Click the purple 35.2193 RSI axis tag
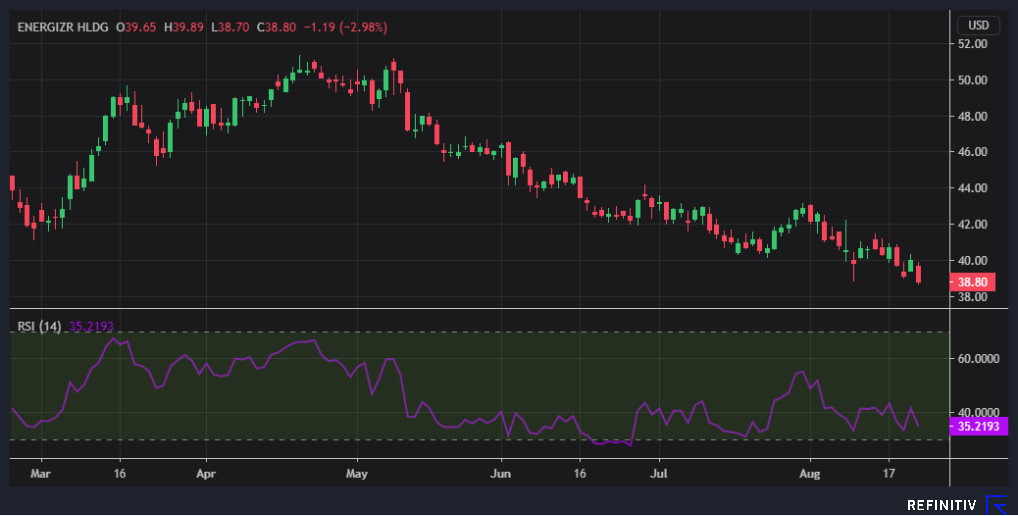 tap(978, 426)
